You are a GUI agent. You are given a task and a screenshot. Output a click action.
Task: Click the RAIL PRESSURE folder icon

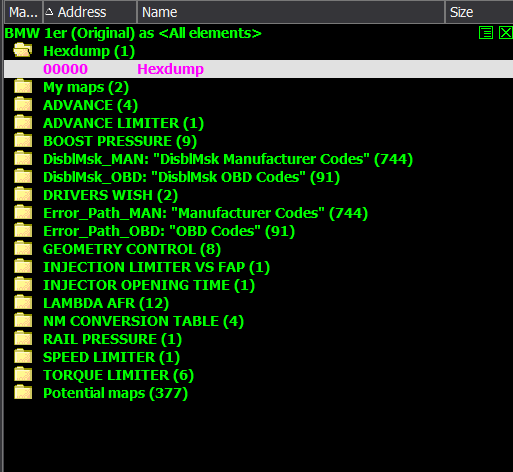pyautogui.click(x=23, y=338)
